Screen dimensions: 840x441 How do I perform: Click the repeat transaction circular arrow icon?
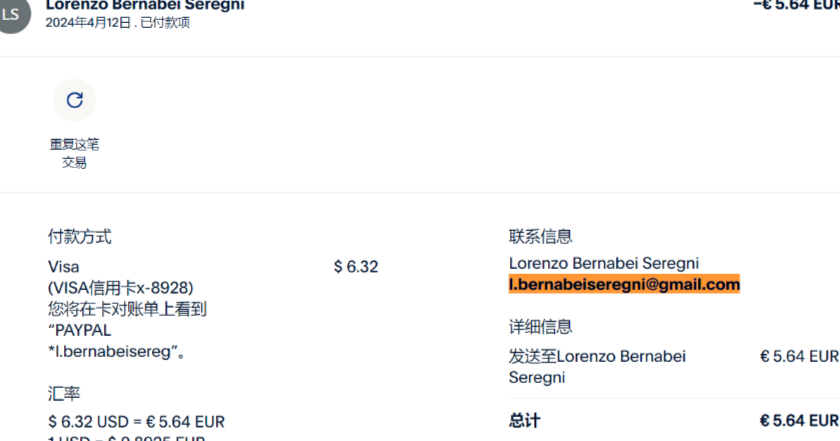click(x=74, y=100)
